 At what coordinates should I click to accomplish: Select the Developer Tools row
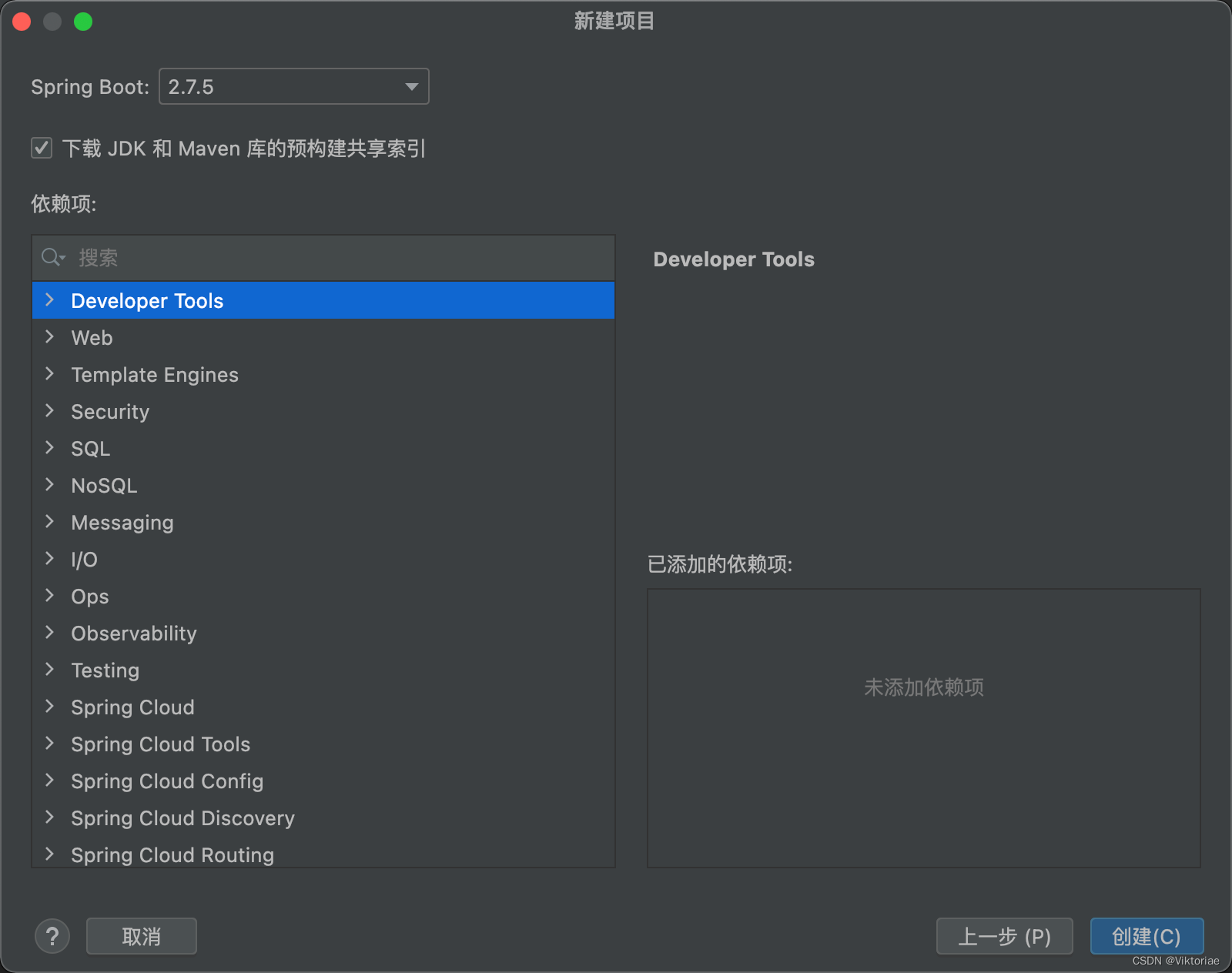(323, 300)
